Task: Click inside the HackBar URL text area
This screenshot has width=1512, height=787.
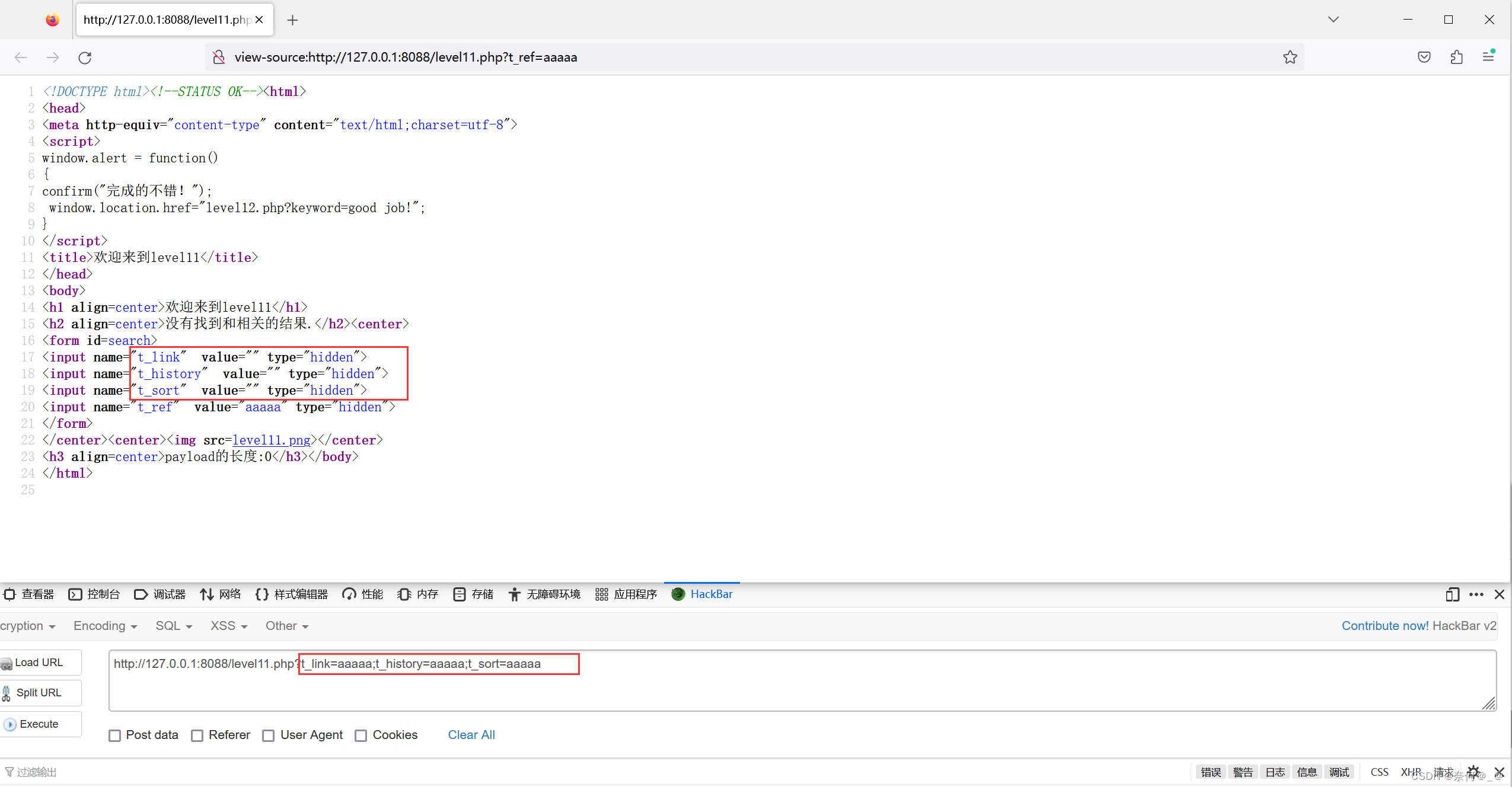Action: click(802, 680)
